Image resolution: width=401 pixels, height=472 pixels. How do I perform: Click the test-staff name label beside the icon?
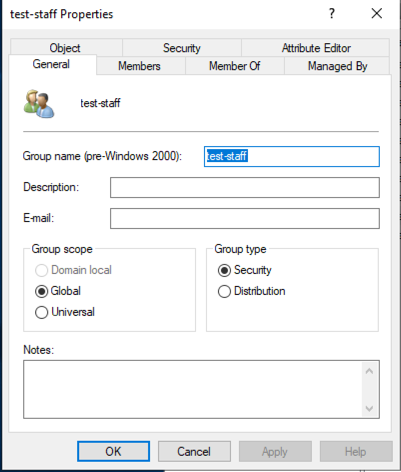[x=100, y=103]
